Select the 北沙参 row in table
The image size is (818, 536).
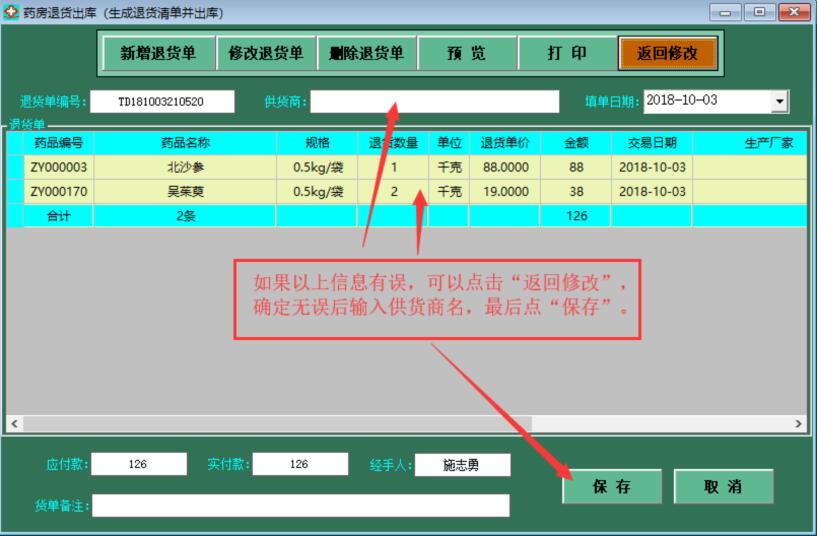pyautogui.click(x=185, y=167)
